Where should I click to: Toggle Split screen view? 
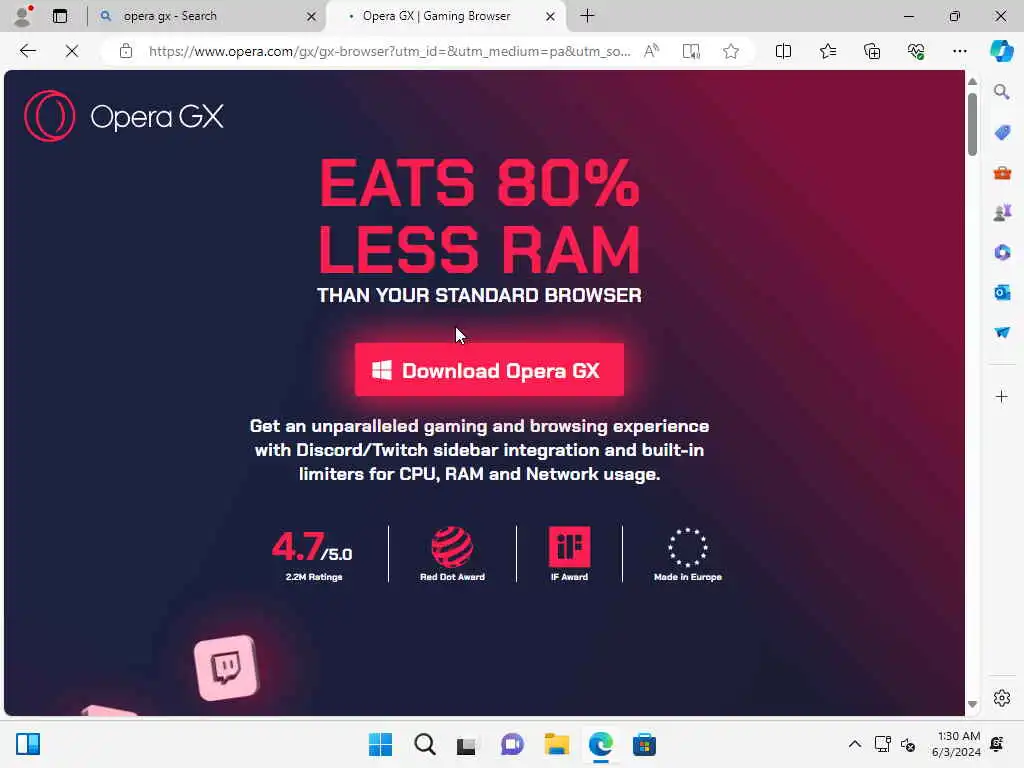[x=783, y=51]
